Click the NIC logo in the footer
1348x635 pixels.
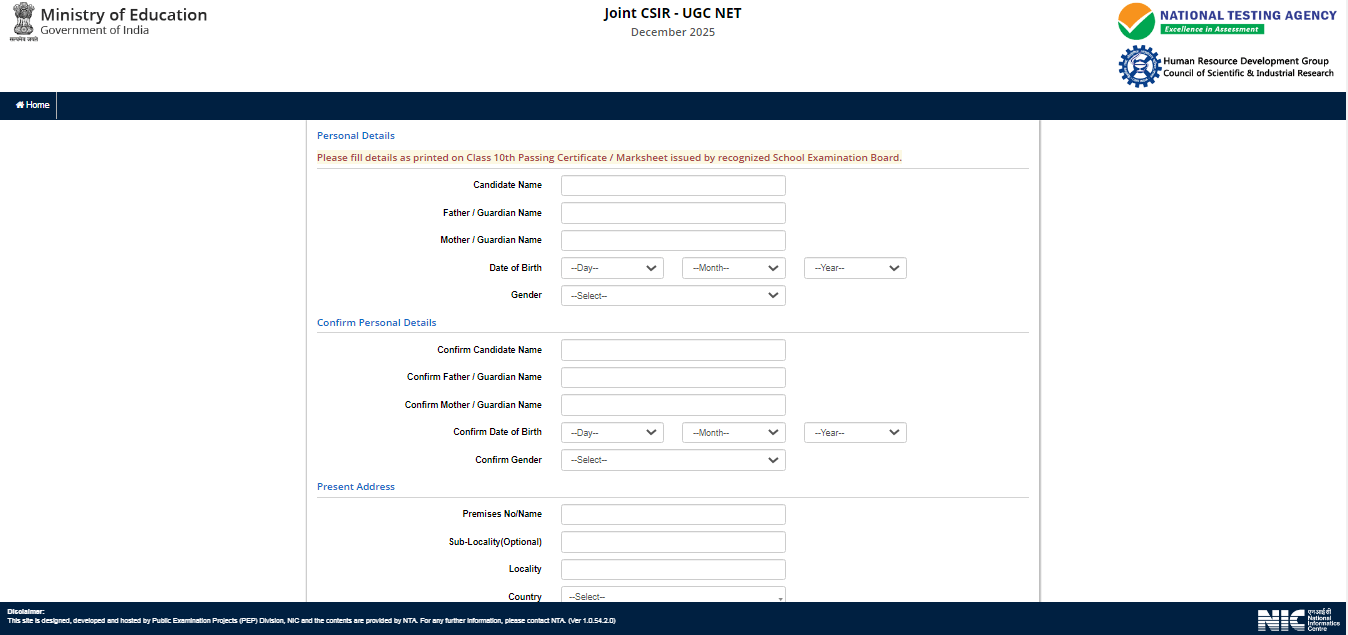point(1298,619)
